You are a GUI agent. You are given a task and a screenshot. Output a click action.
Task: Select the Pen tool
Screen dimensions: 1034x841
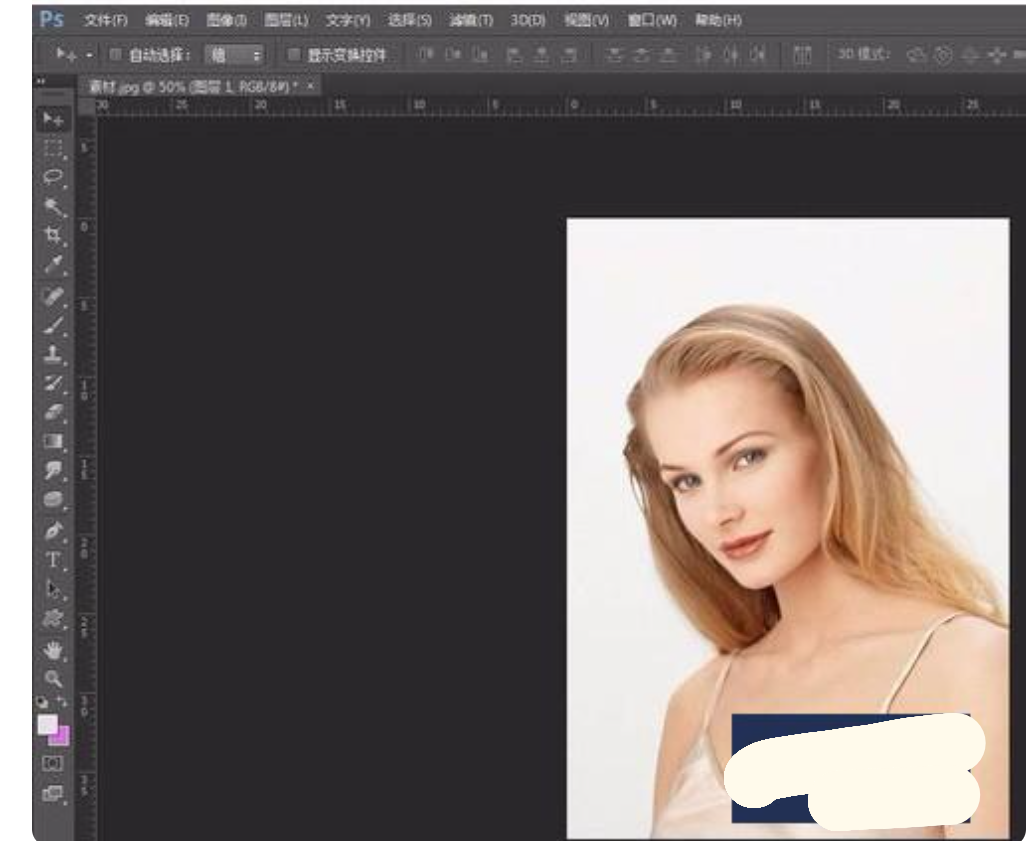tap(52, 530)
